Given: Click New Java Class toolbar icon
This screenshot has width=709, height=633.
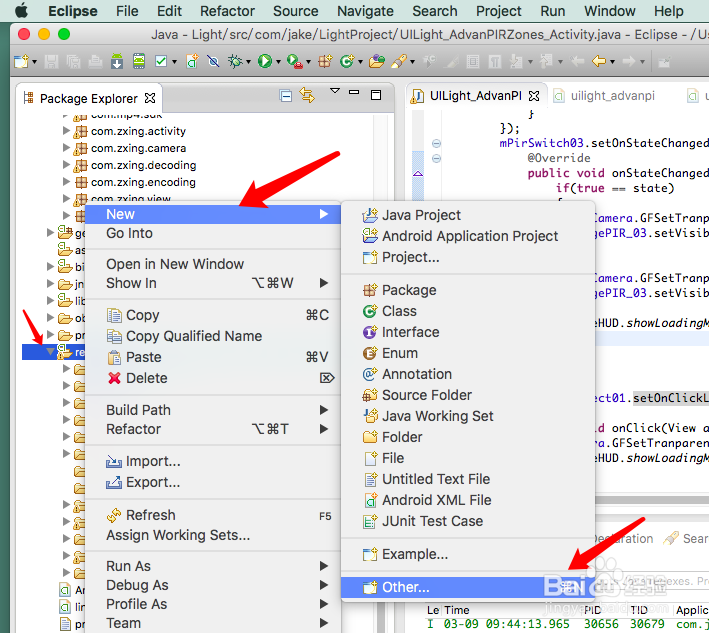Looking at the screenshot, I should click(347, 61).
